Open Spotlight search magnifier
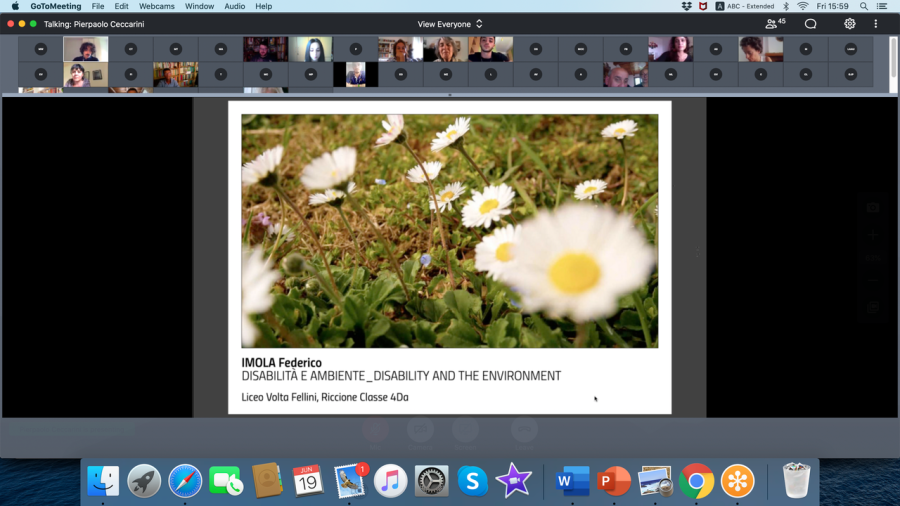This screenshot has width=900, height=506. coord(864,6)
